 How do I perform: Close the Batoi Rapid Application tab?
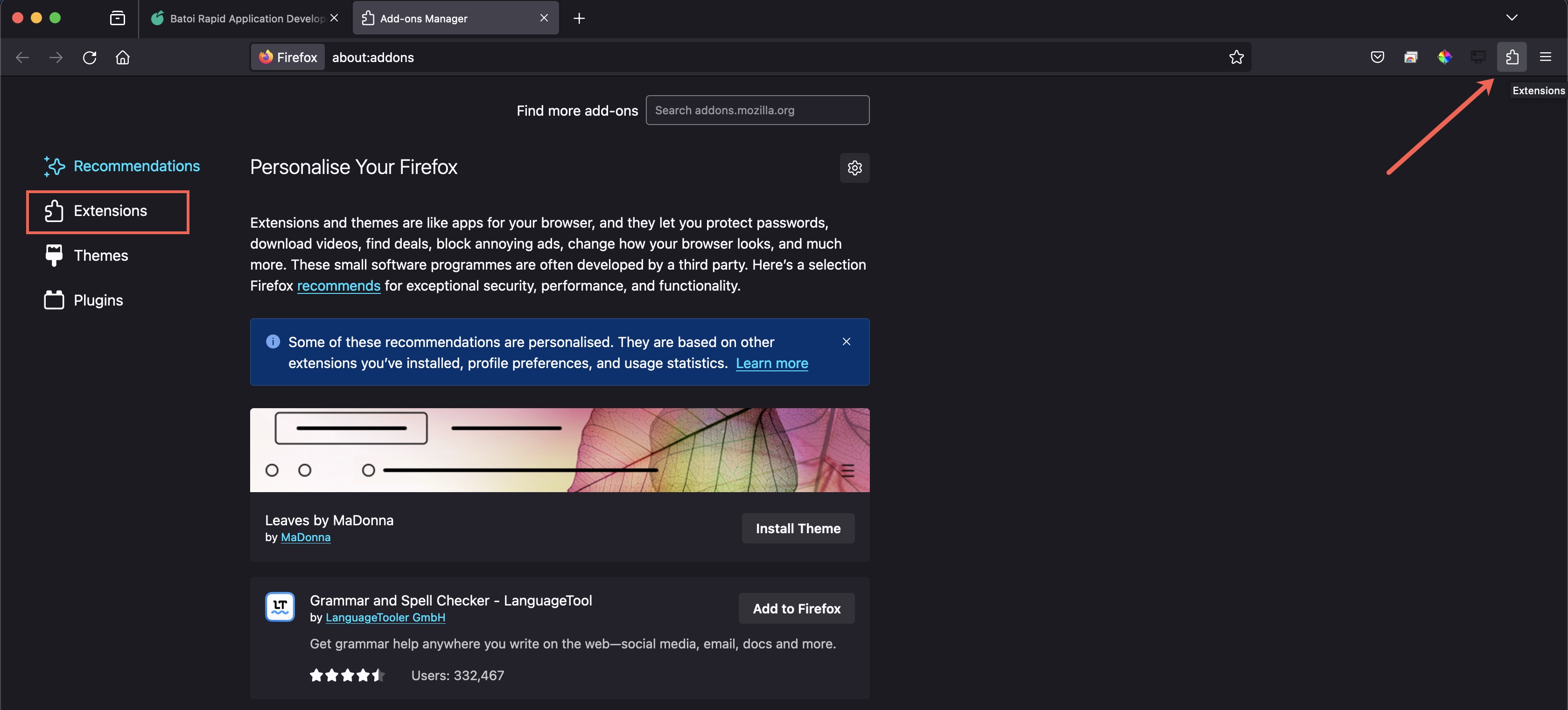334,18
